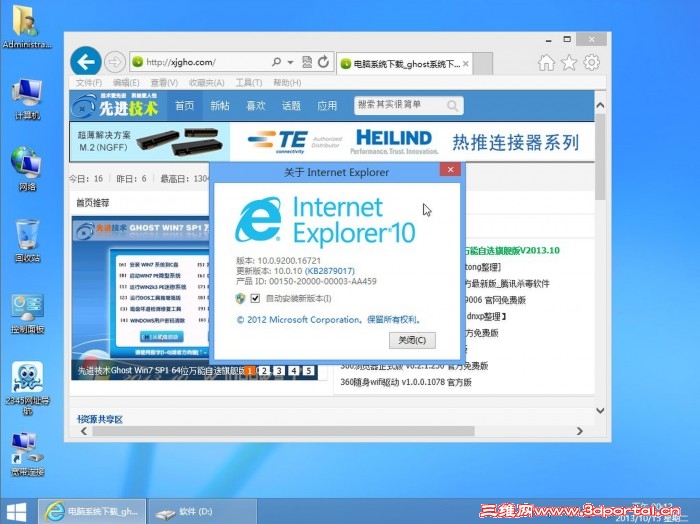Toggle compatibility view icon in address bar
700x524 pixels.
[x=307, y=62]
